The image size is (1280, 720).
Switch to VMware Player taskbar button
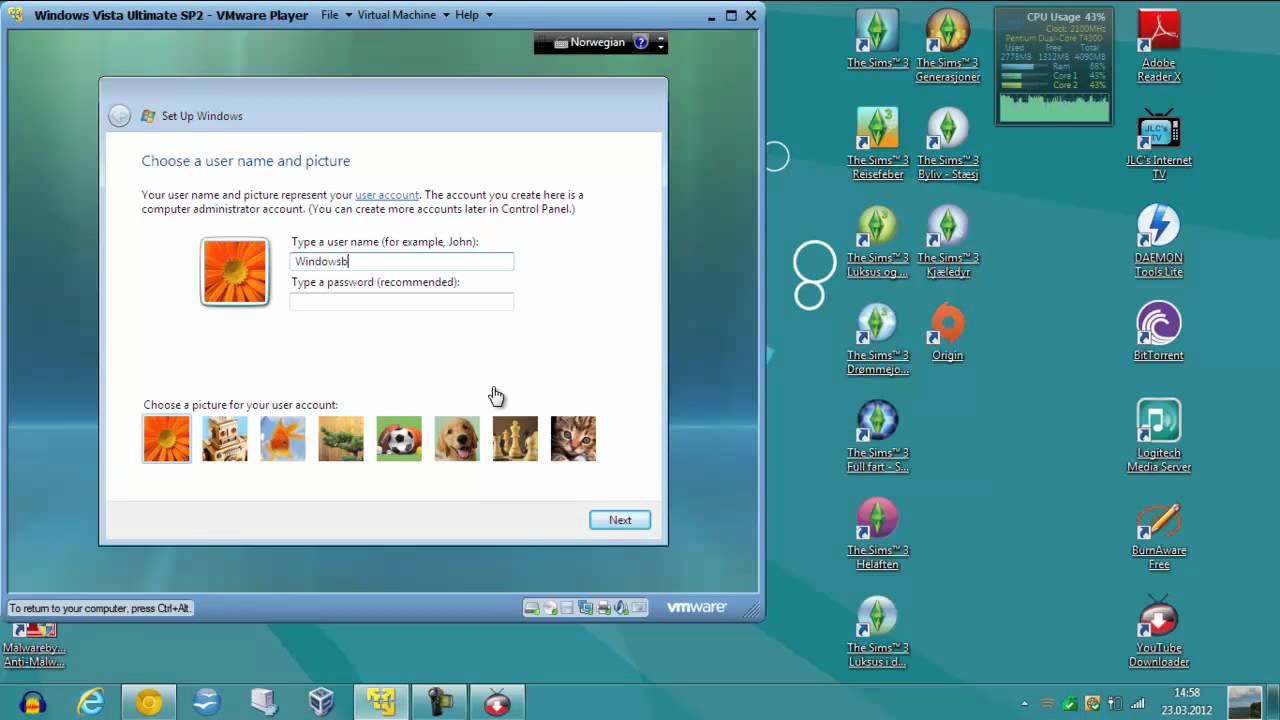380,702
